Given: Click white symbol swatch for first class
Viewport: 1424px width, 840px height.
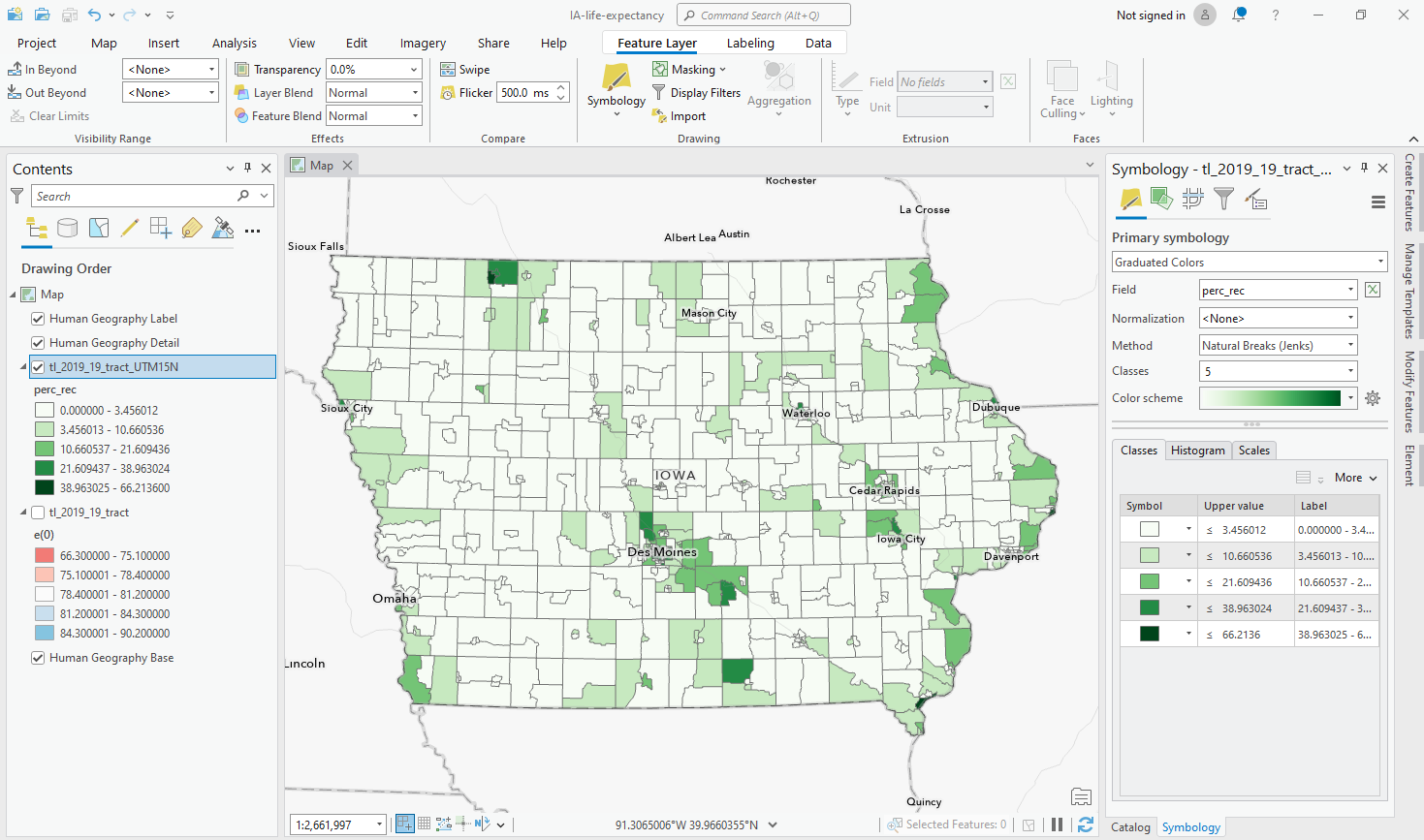Looking at the screenshot, I should 1150,529.
